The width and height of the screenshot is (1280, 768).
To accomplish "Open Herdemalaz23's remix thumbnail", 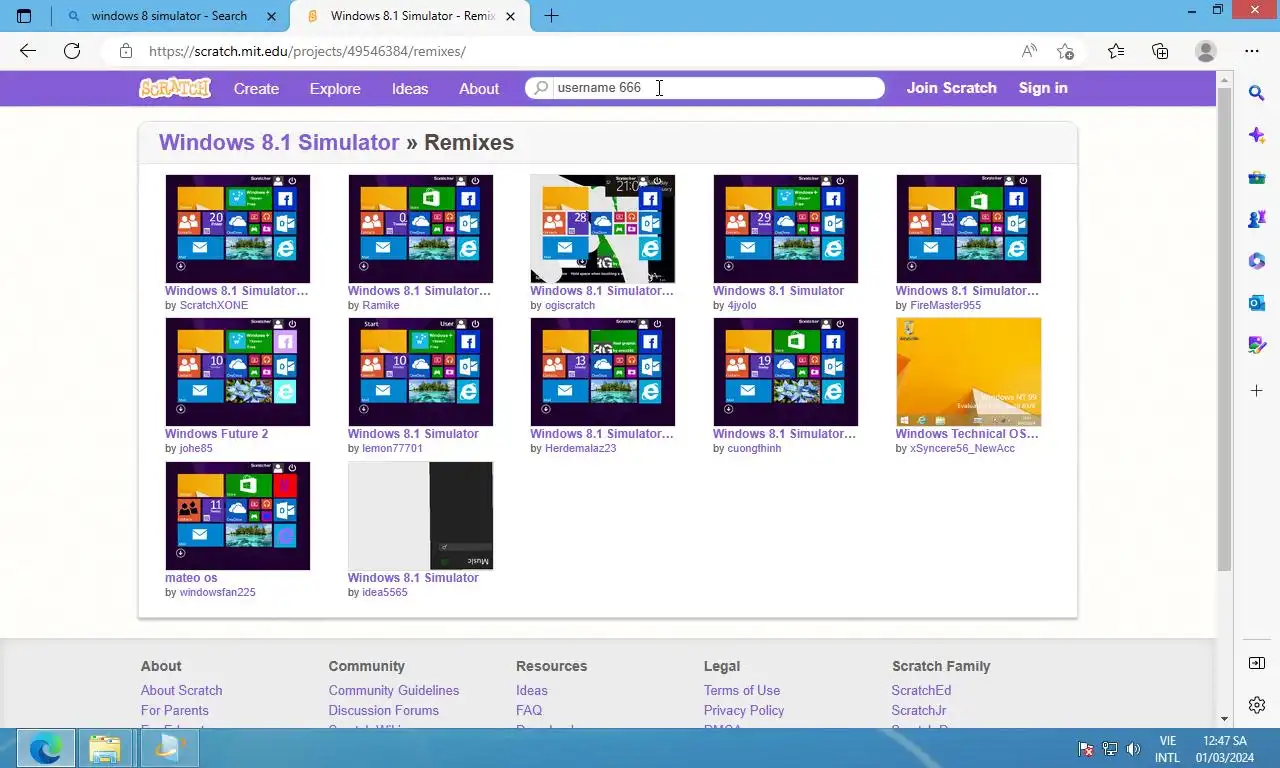I will tap(603, 372).
